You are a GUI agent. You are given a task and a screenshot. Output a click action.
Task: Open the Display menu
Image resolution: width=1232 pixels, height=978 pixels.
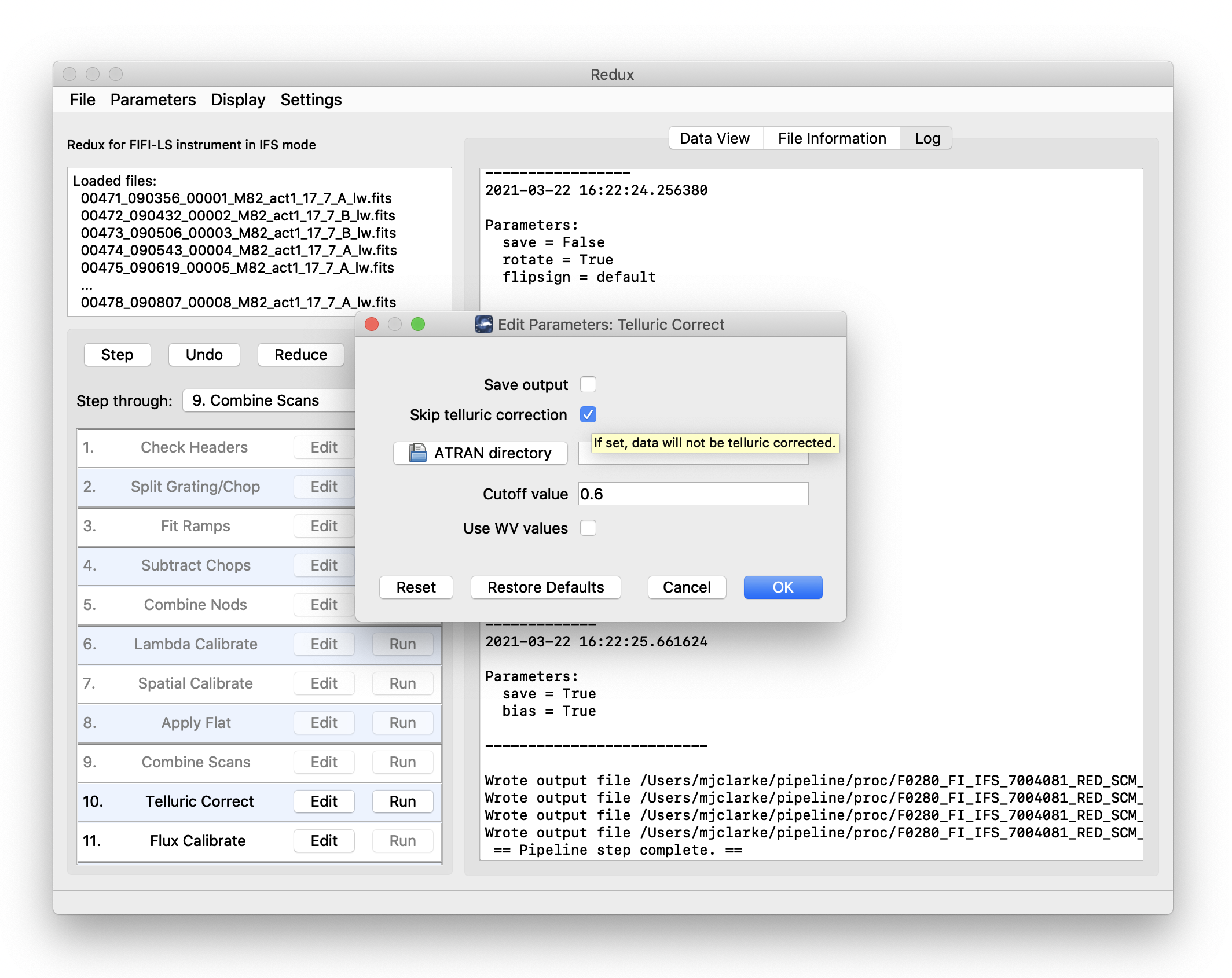point(238,99)
